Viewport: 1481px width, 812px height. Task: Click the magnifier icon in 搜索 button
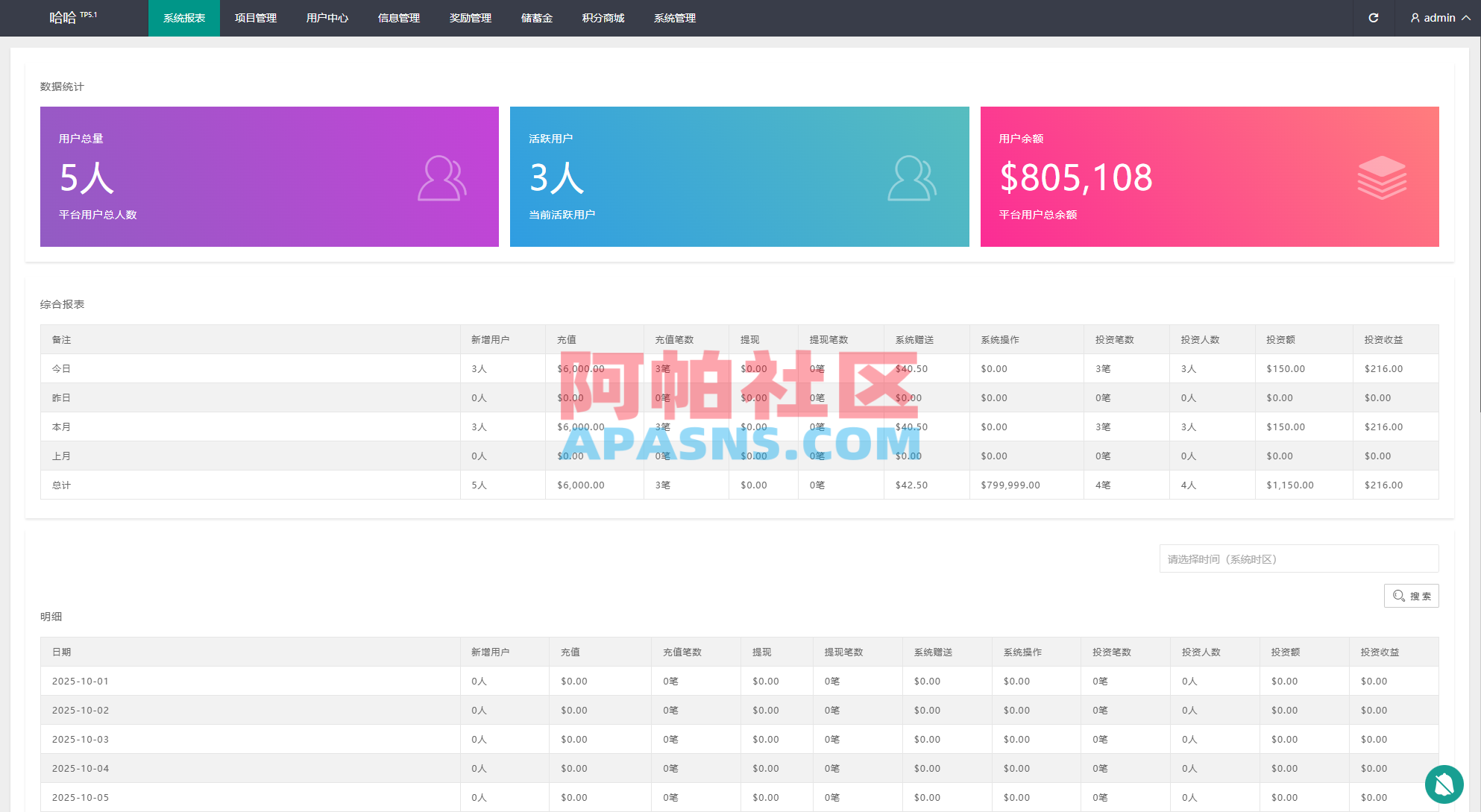pyautogui.click(x=1398, y=596)
